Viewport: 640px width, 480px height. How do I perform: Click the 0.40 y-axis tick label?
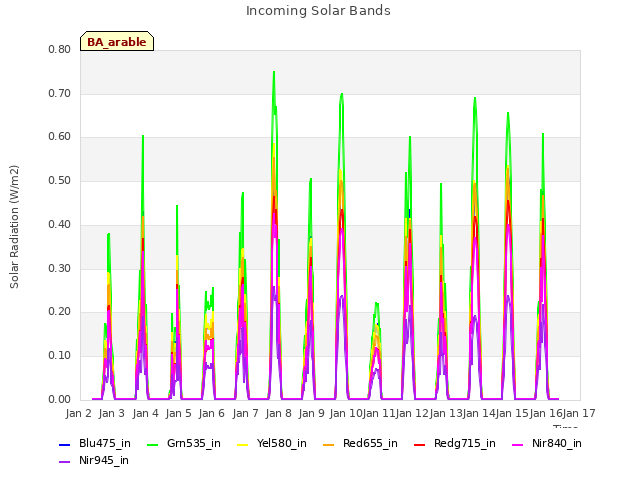[x=60, y=224]
